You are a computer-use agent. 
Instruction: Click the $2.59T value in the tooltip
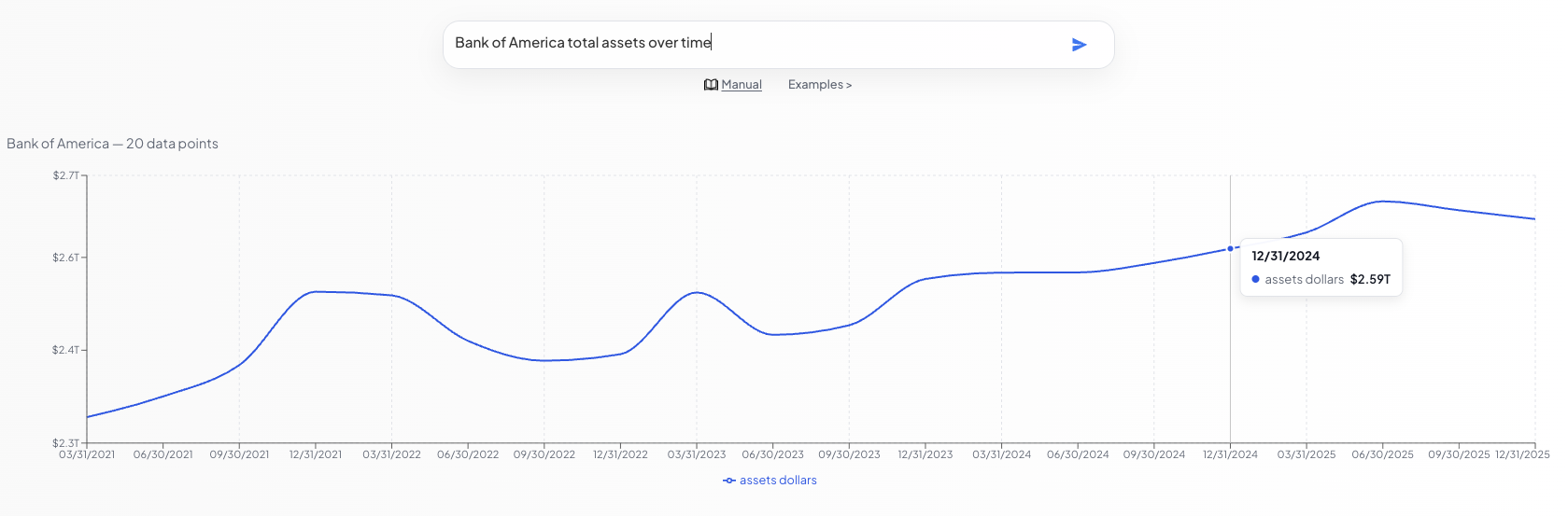(1370, 280)
